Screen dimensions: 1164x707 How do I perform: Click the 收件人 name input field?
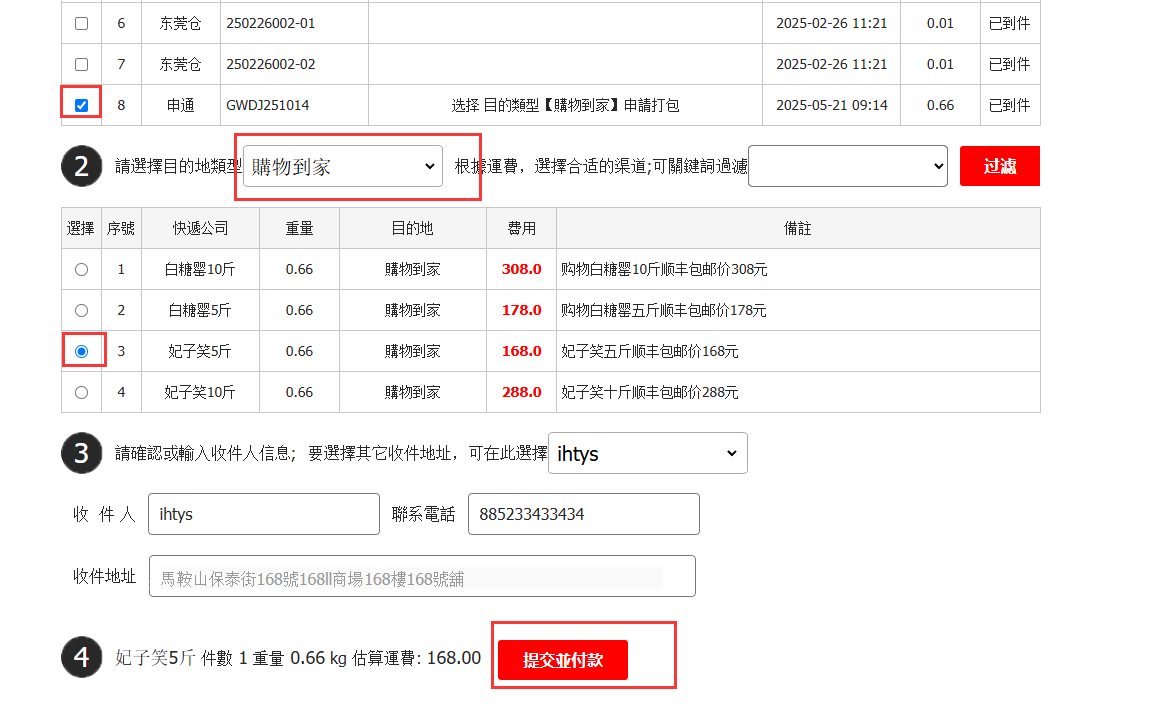click(263, 514)
